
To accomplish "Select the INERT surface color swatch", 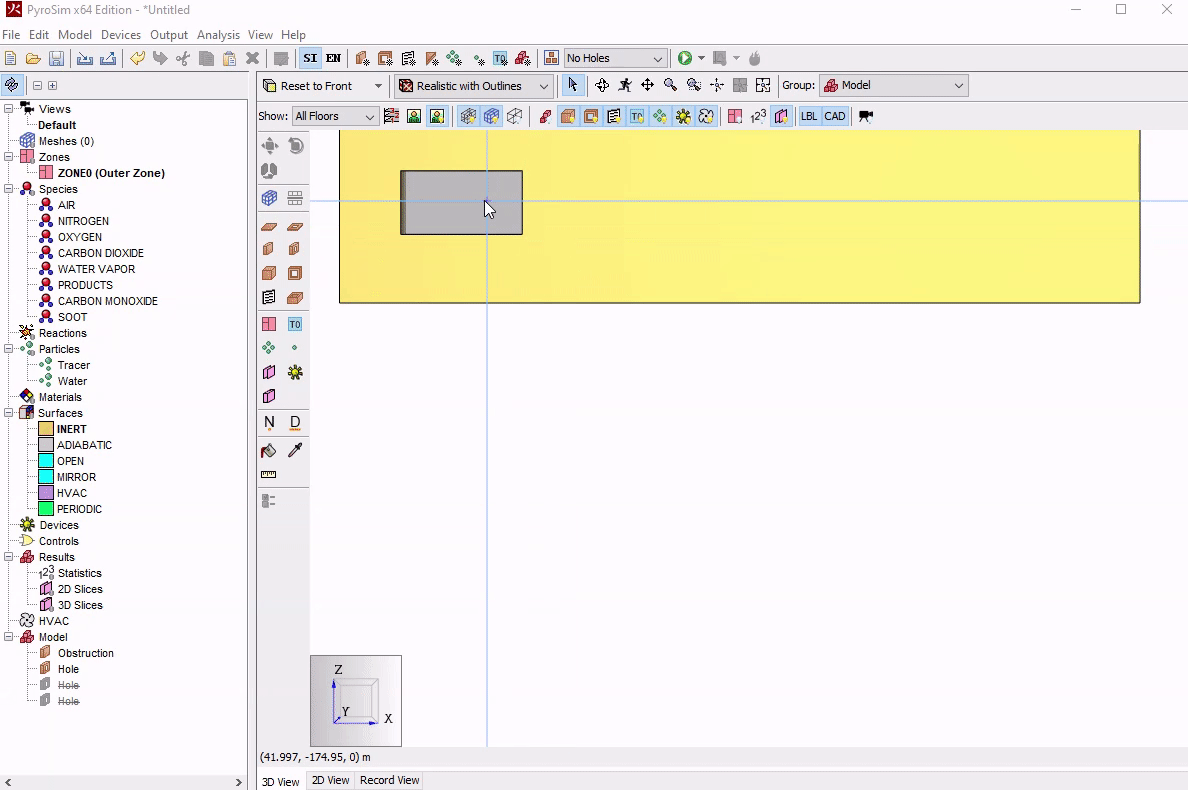I will click(x=46, y=429).
